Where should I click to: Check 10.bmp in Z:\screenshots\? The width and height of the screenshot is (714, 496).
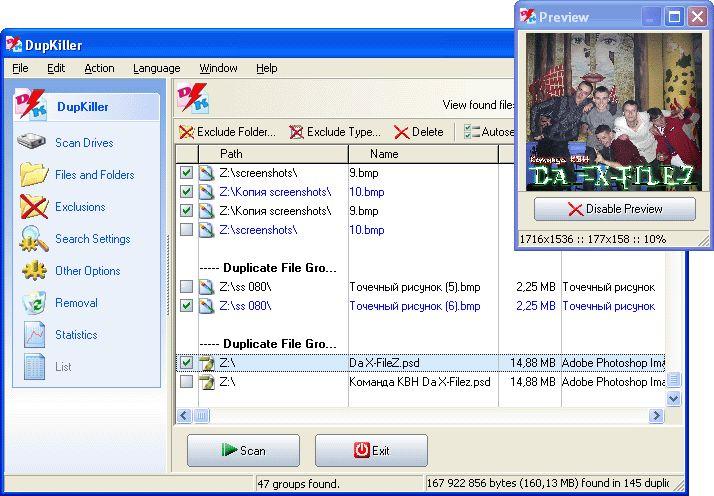tap(186, 230)
